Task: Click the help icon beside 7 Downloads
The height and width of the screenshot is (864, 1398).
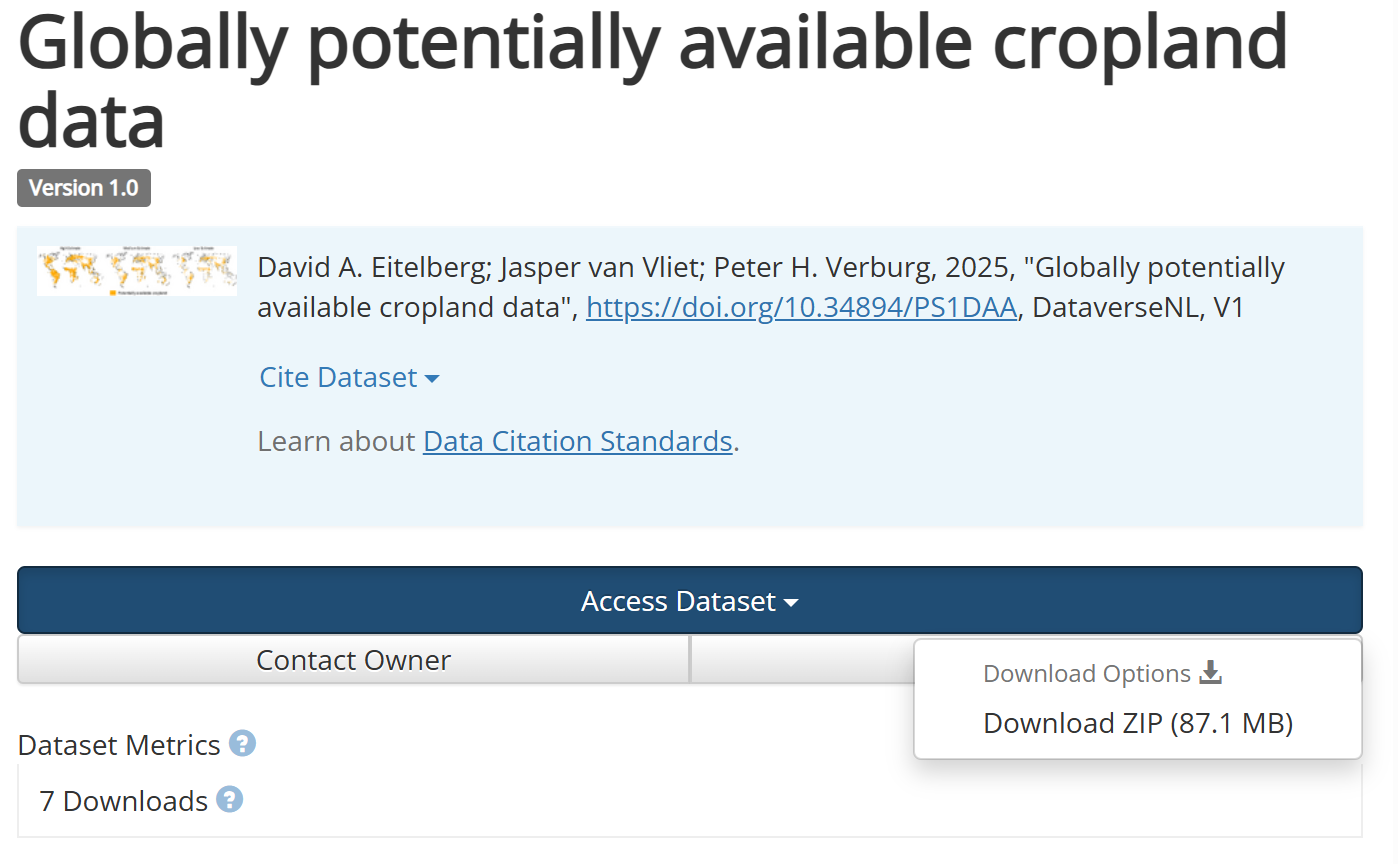Action: coord(230,800)
